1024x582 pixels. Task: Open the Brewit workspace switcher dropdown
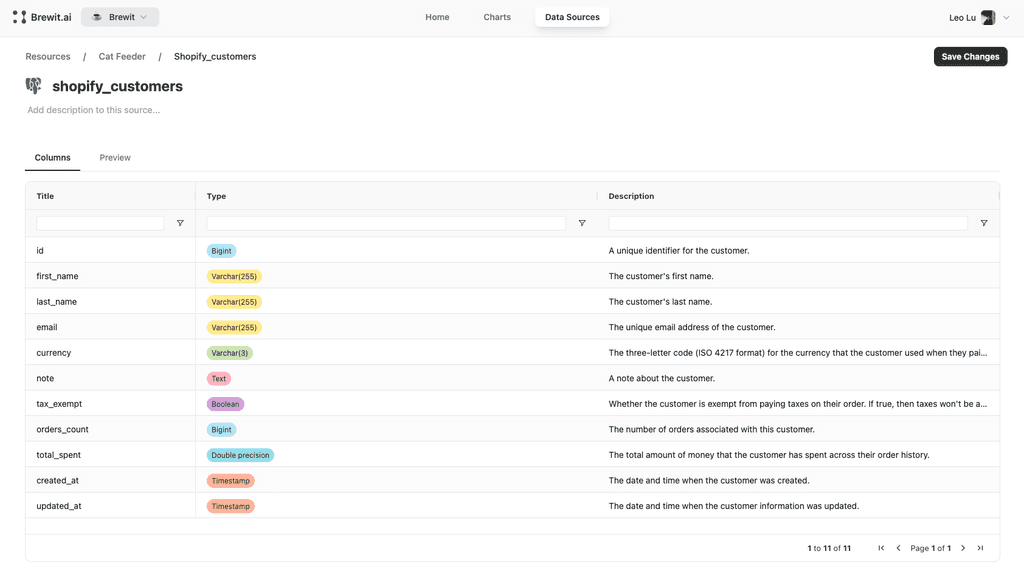(119, 16)
